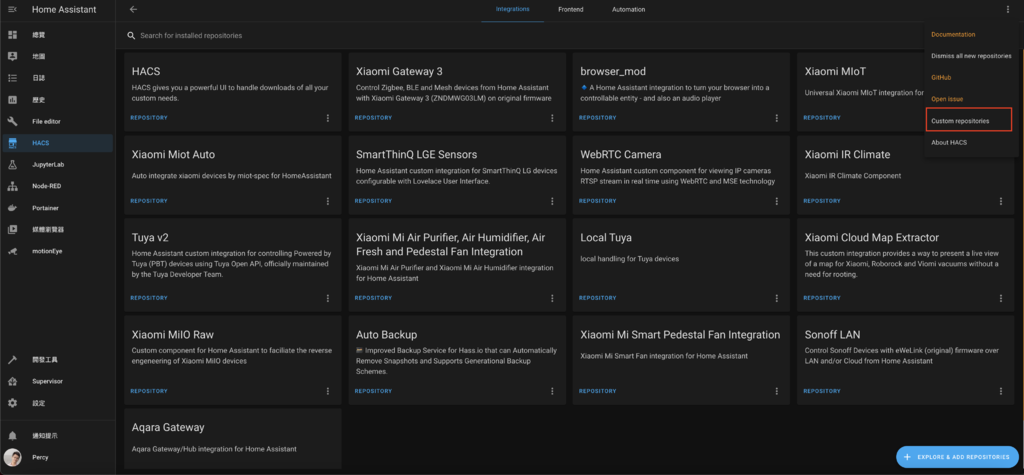The height and width of the screenshot is (475, 1024).
Task: Open Repository link on Xiaomi Gateway 3 card
Action: (x=374, y=118)
